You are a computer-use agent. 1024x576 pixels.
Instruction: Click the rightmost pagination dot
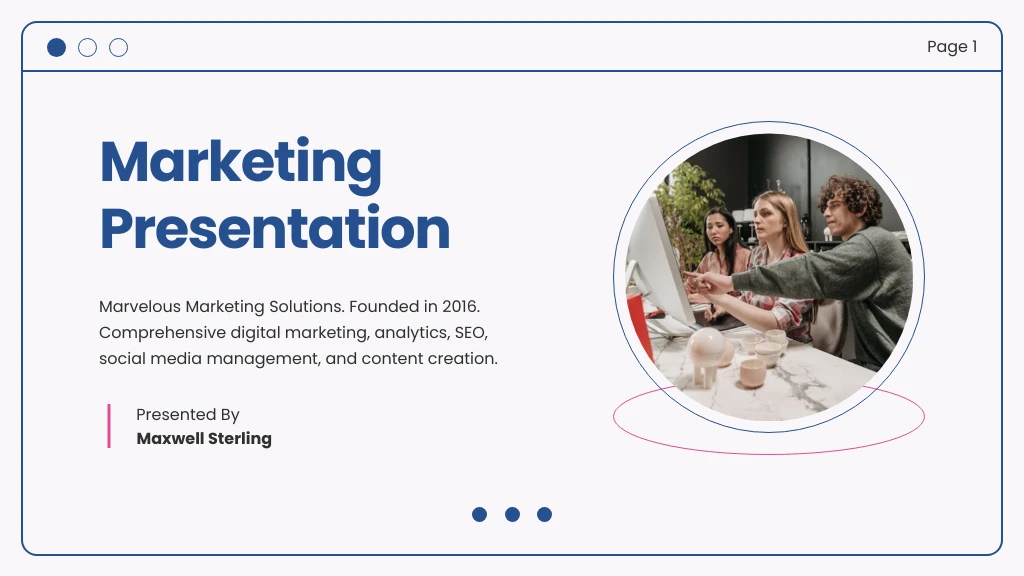click(x=545, y=514)
